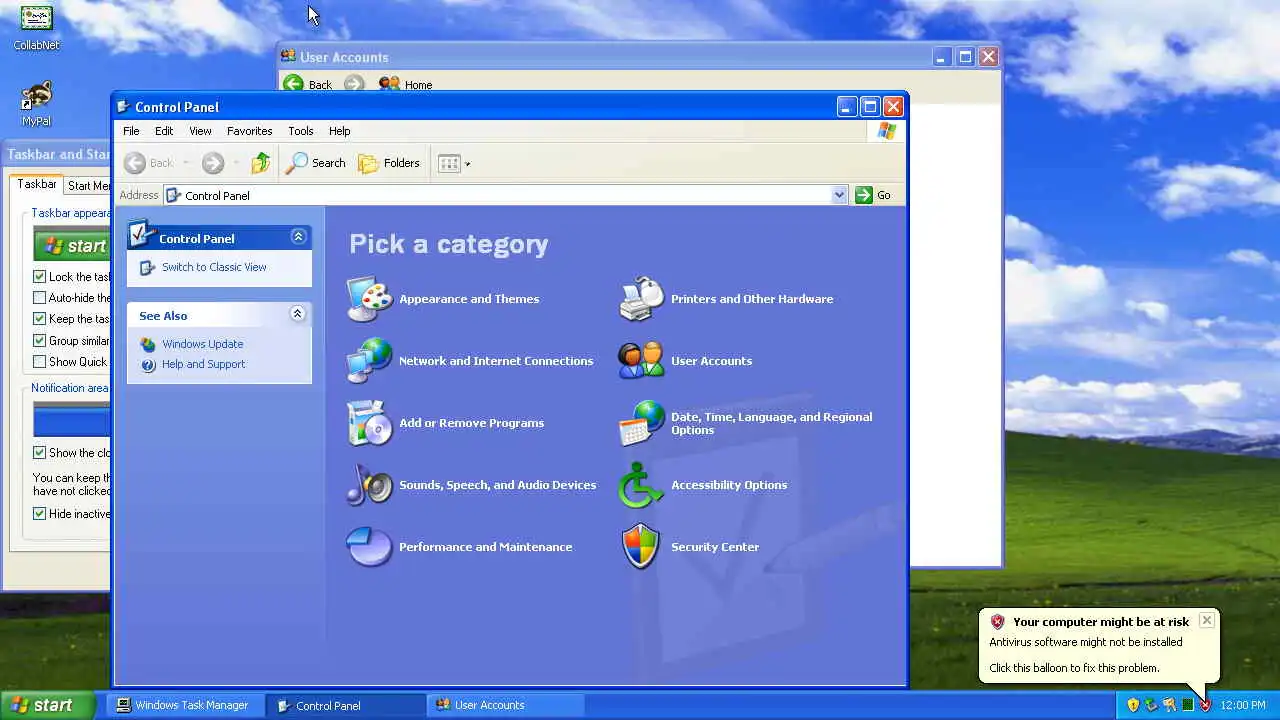This screenshot has height=720, width=1280.
Task: Click the Windows Update globe icon
Action: 148,344
